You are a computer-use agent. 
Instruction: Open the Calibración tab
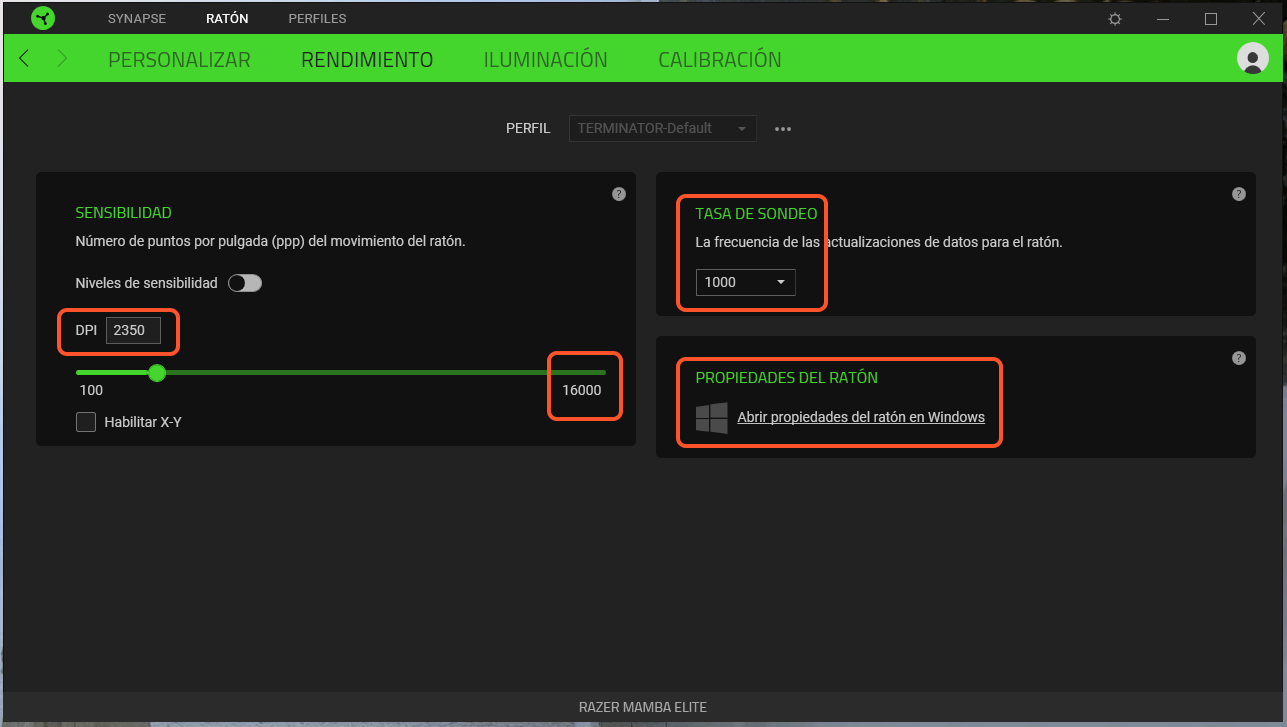719,60
